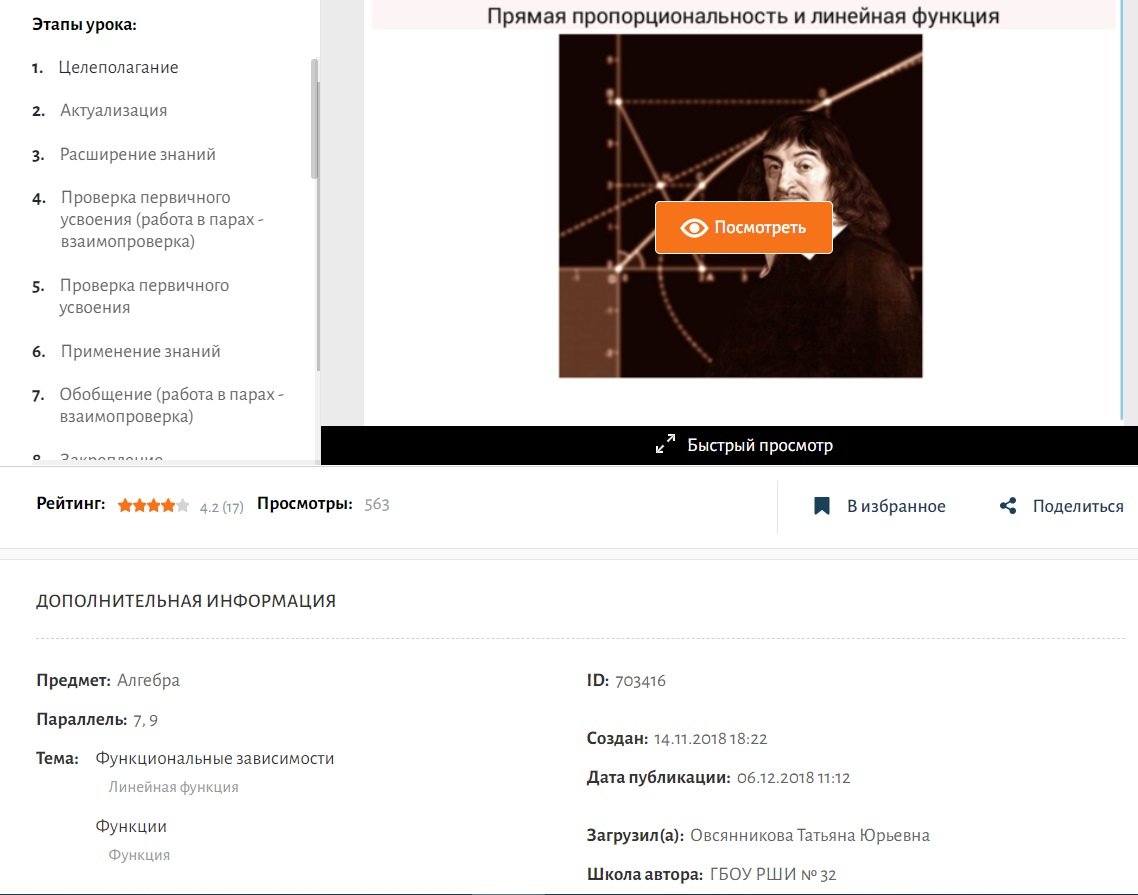Click the eye icon on the Посмотреть button

pyautogui.click(x=694, y=228)
